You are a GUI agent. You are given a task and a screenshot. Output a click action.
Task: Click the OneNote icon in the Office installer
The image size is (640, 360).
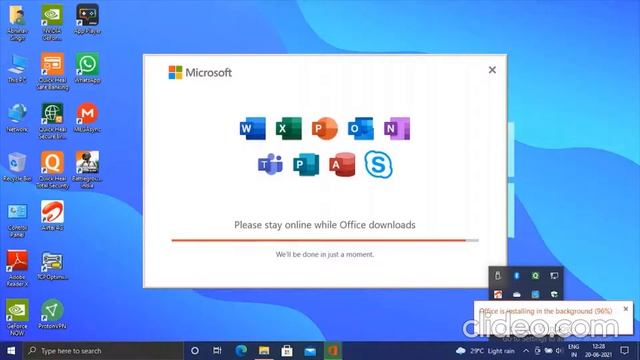click(397, 129)
